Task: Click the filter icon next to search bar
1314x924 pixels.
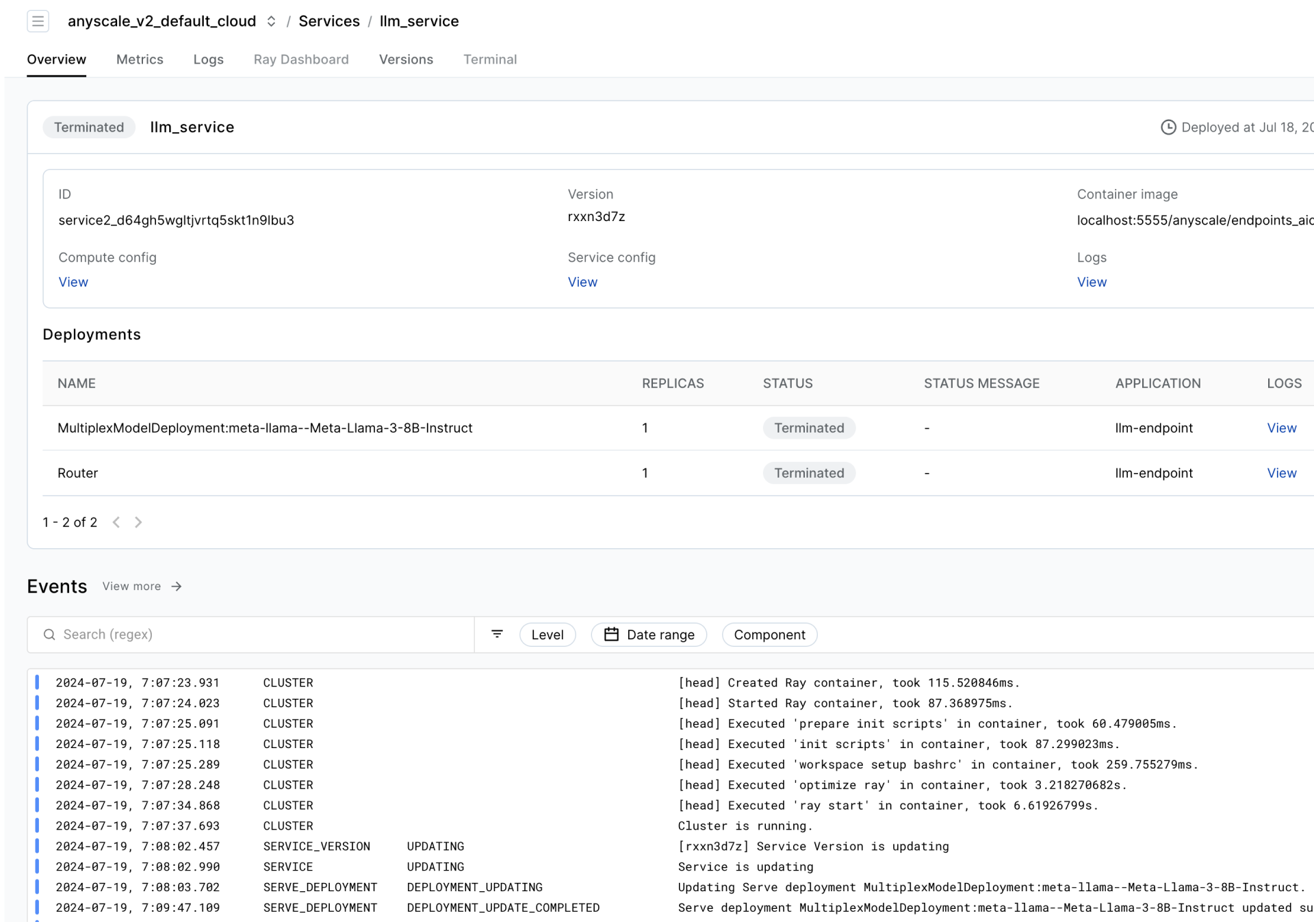Action: click(x=498, y=634)
